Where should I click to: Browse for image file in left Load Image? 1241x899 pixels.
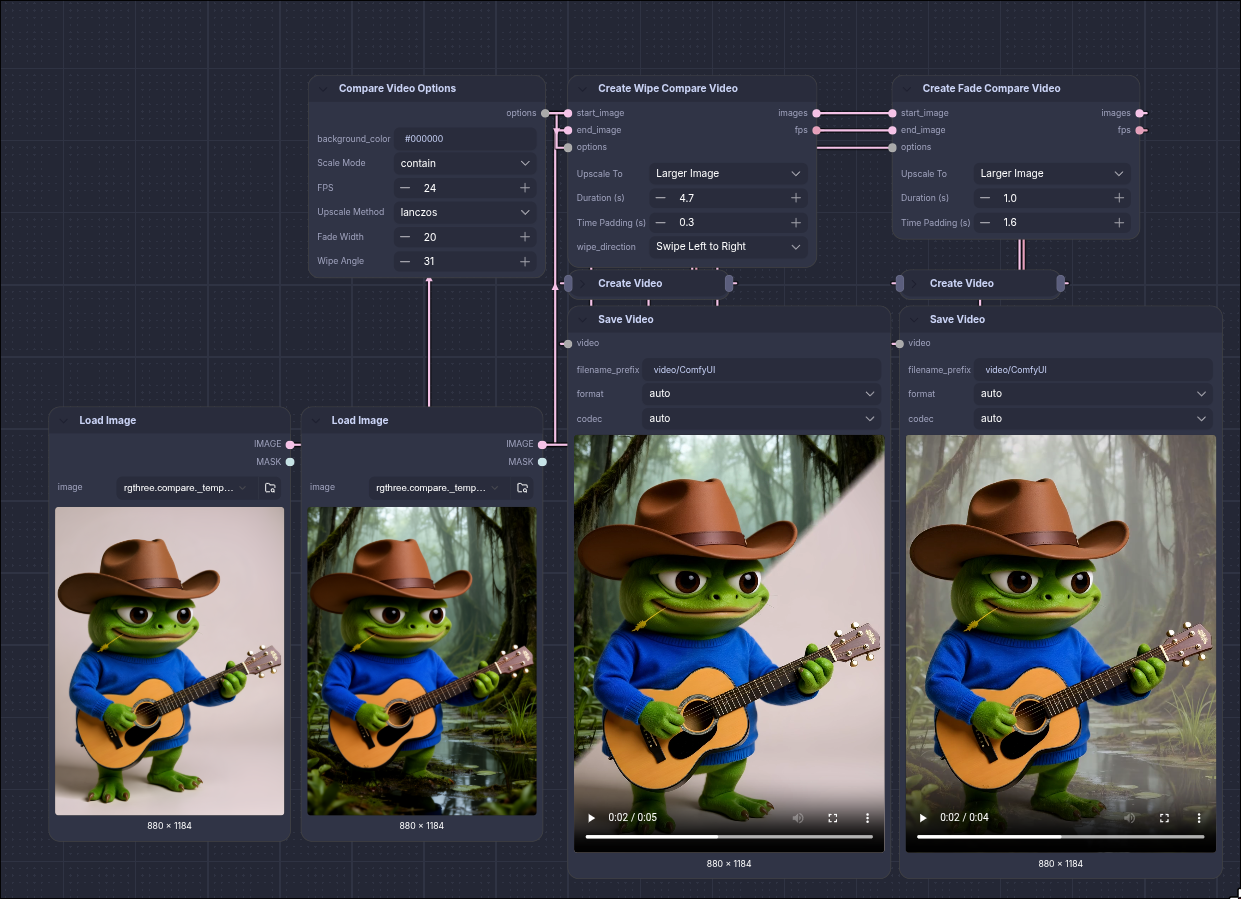[x=270, y=488]
